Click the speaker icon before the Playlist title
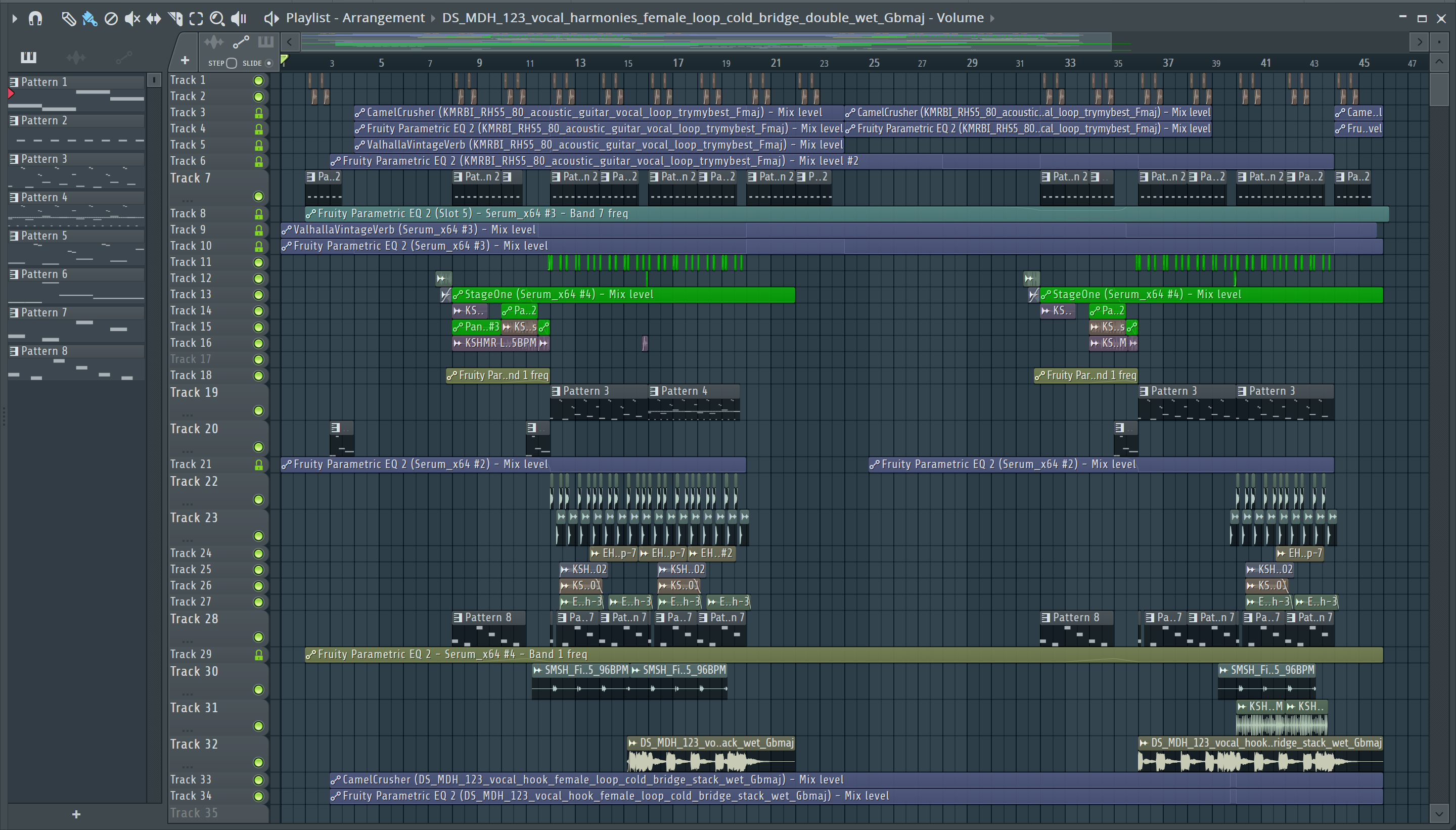The height and width of the screenshot is (830, 1456). [x=271, y=18]
